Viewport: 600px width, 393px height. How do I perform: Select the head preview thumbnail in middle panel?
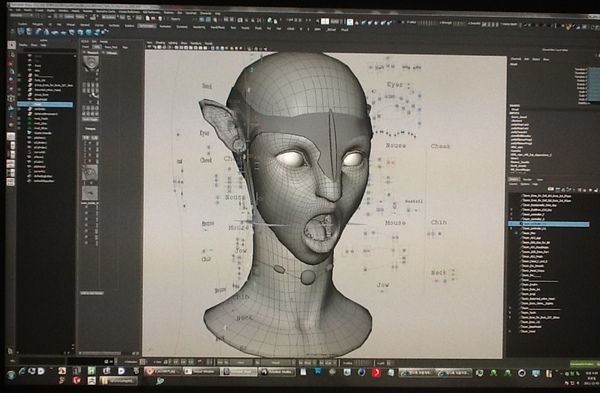coord(91,63)
